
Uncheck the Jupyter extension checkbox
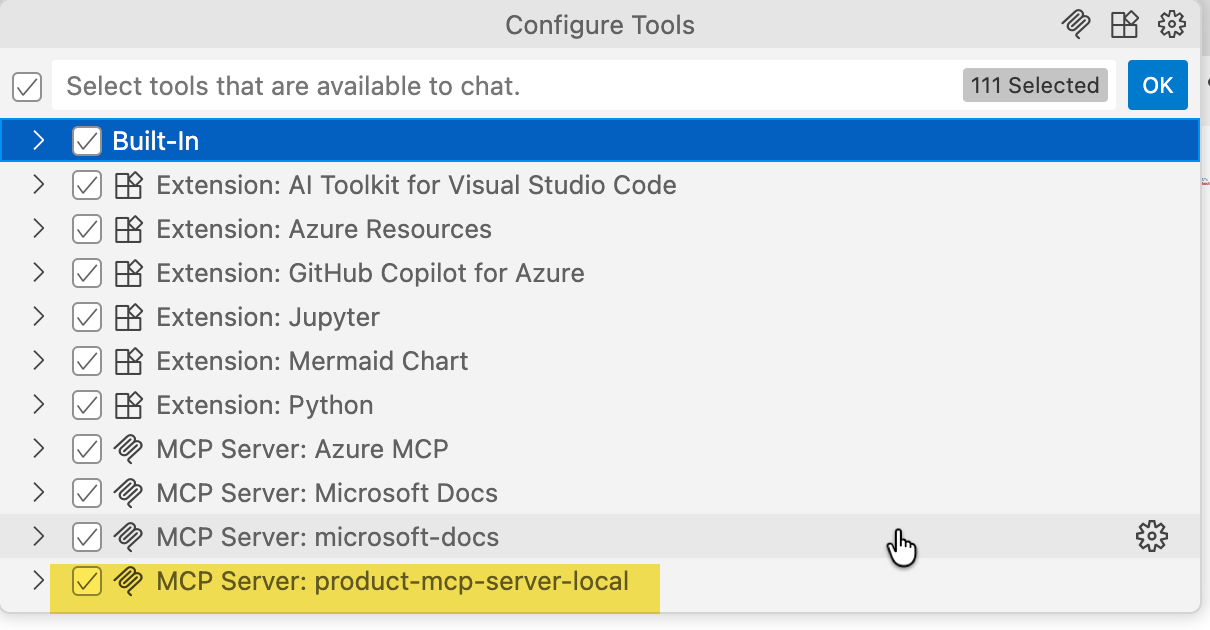point(87,317)
